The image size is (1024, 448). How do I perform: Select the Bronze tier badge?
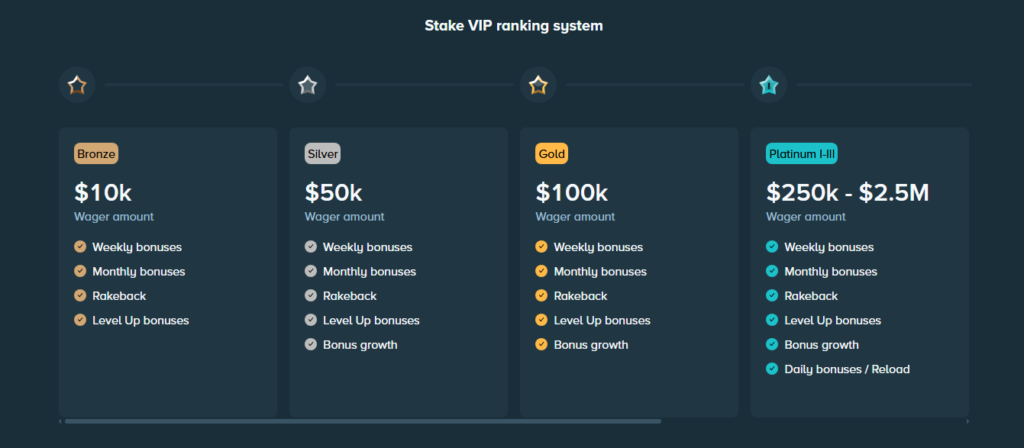(x=96, y=154)
